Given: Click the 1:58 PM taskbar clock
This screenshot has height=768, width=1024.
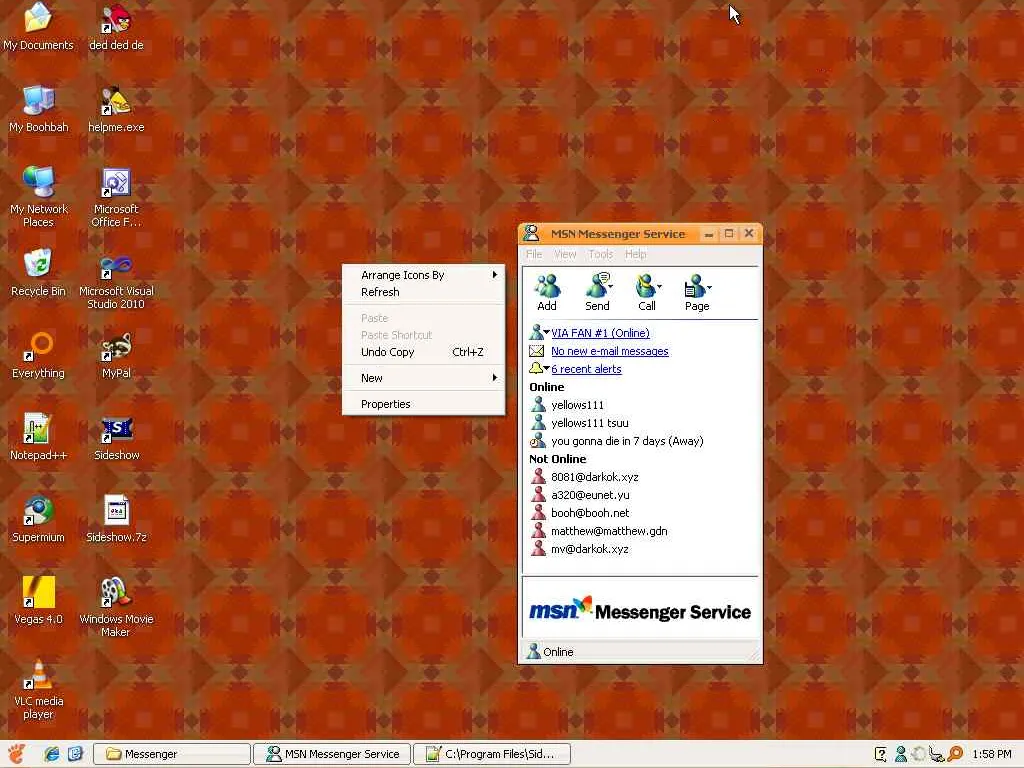Looking at the screenshot, I should coord(991,754).
